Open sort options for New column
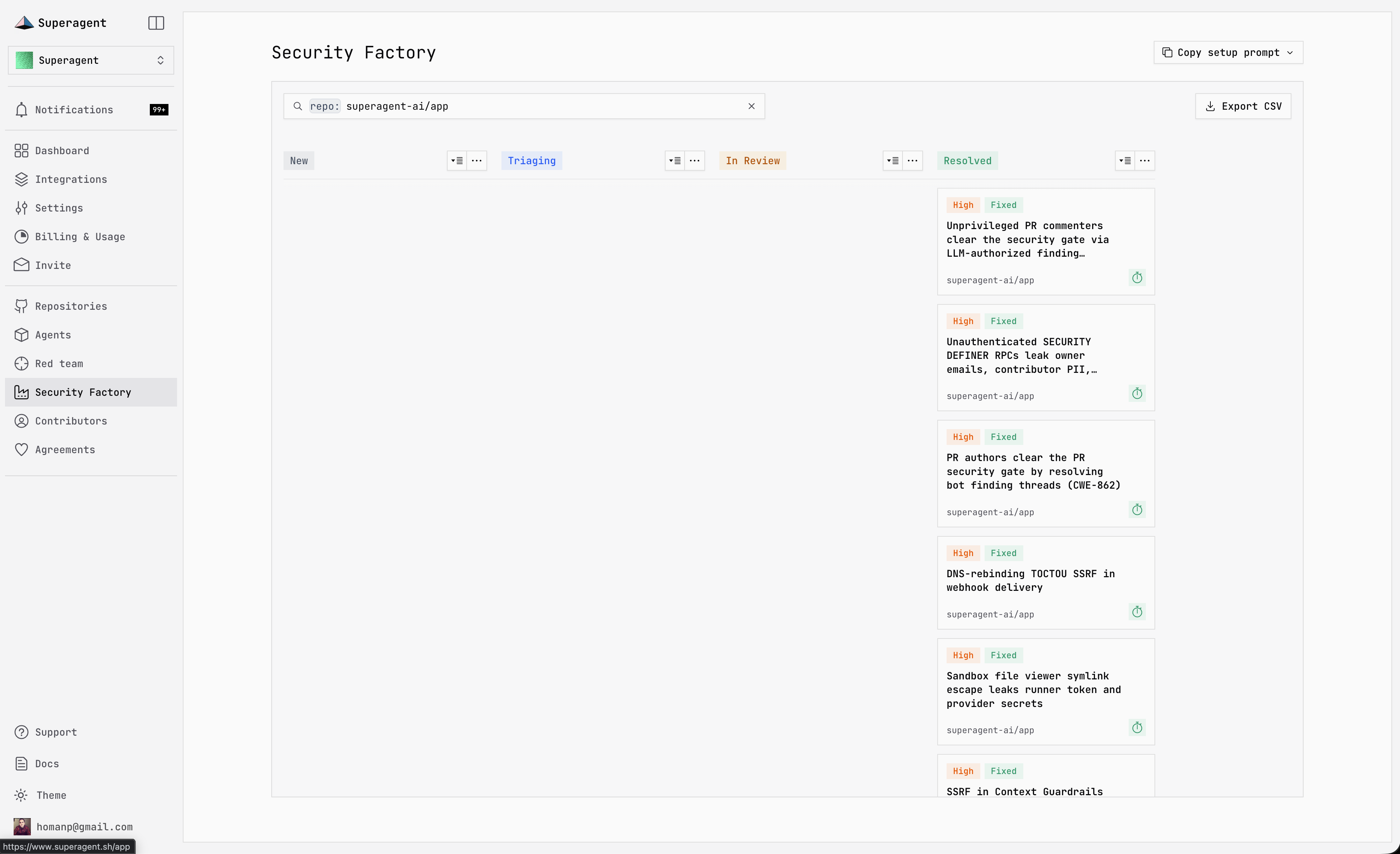Image resolution: width=1400 pixels, height=854 pixels. 457,161
